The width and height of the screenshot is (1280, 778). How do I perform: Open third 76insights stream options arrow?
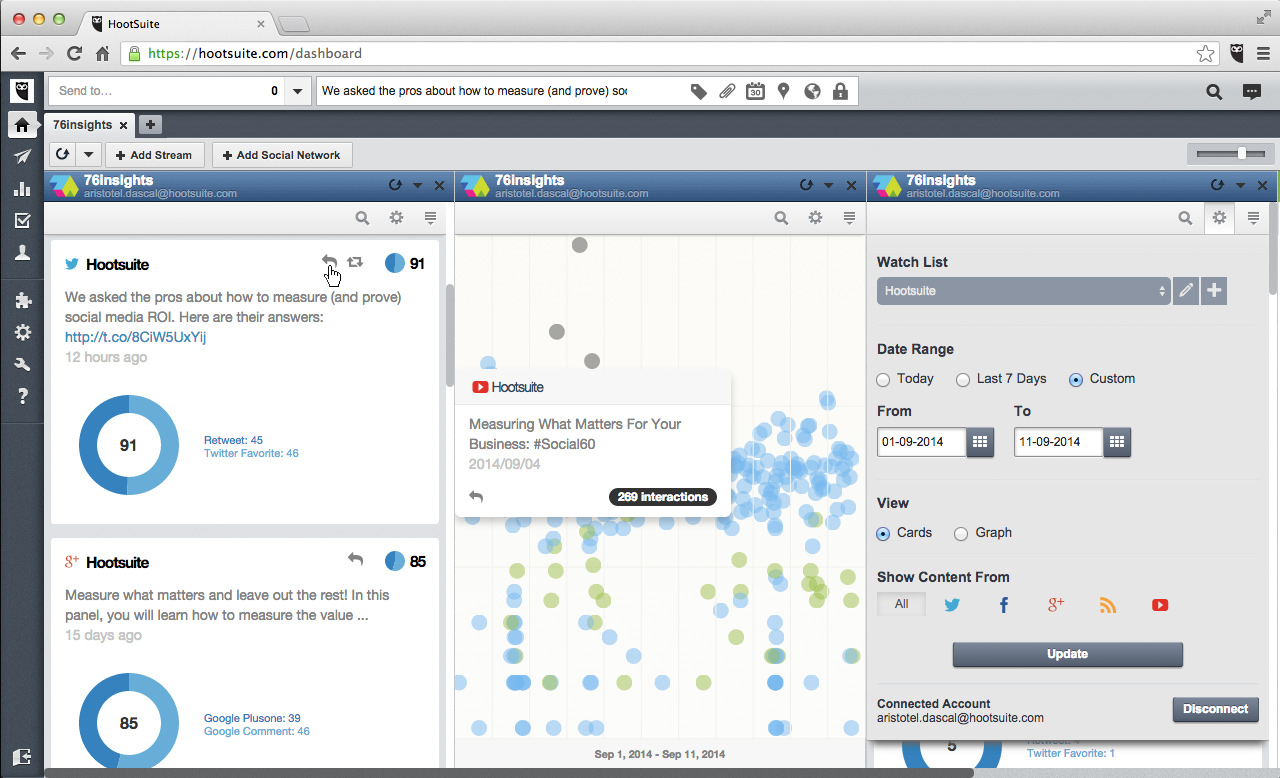pos(1241,185)
